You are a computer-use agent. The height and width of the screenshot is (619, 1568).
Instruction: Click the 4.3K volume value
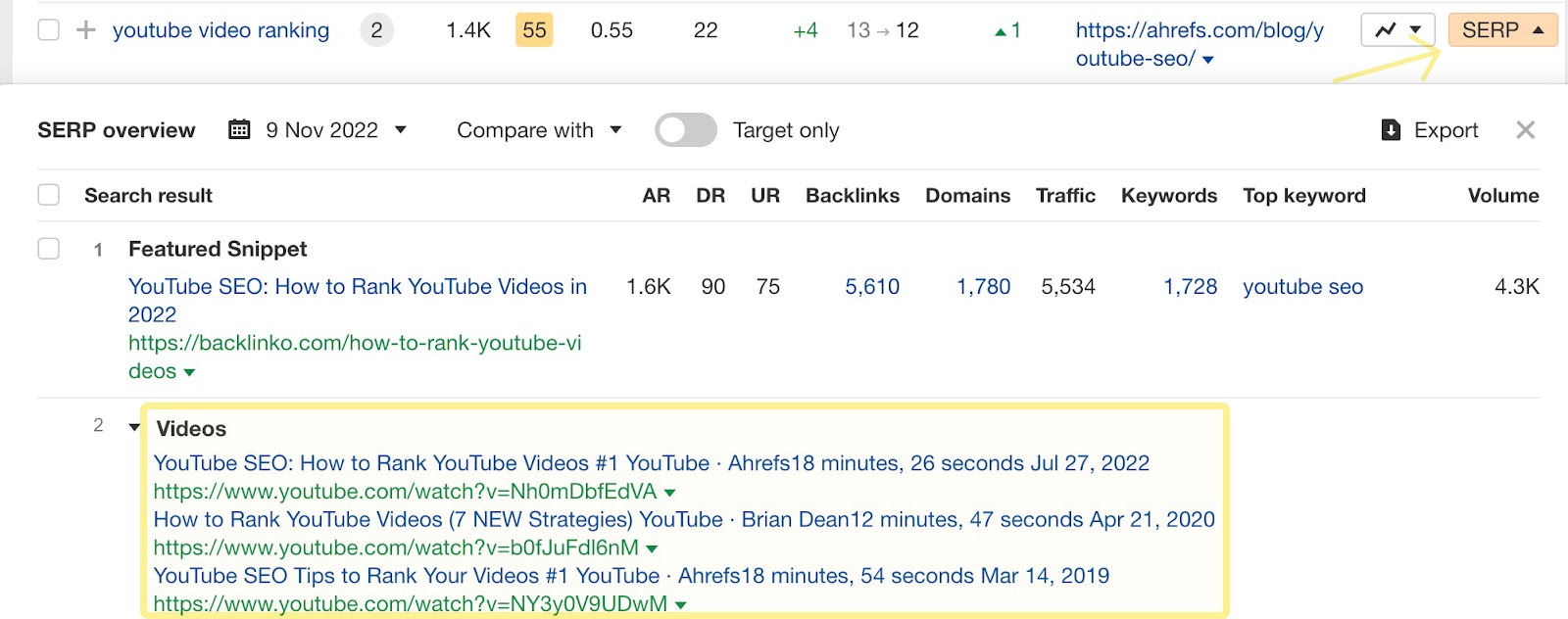click(x=1517, y=287)
